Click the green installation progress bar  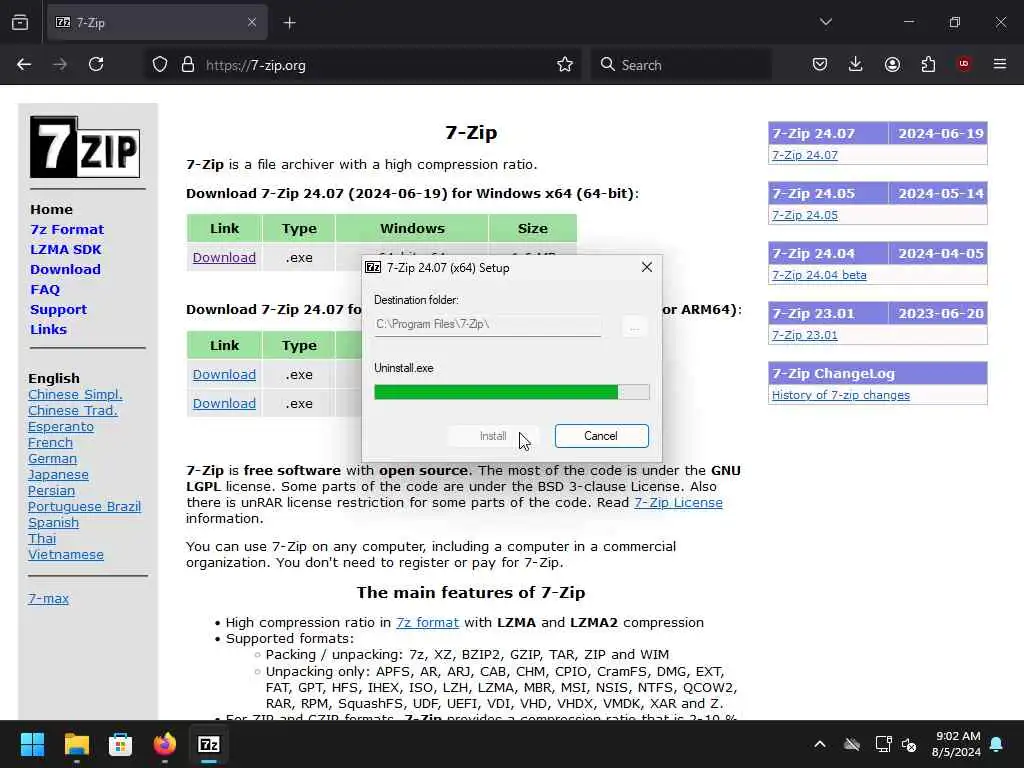click(x=511, y=392)
